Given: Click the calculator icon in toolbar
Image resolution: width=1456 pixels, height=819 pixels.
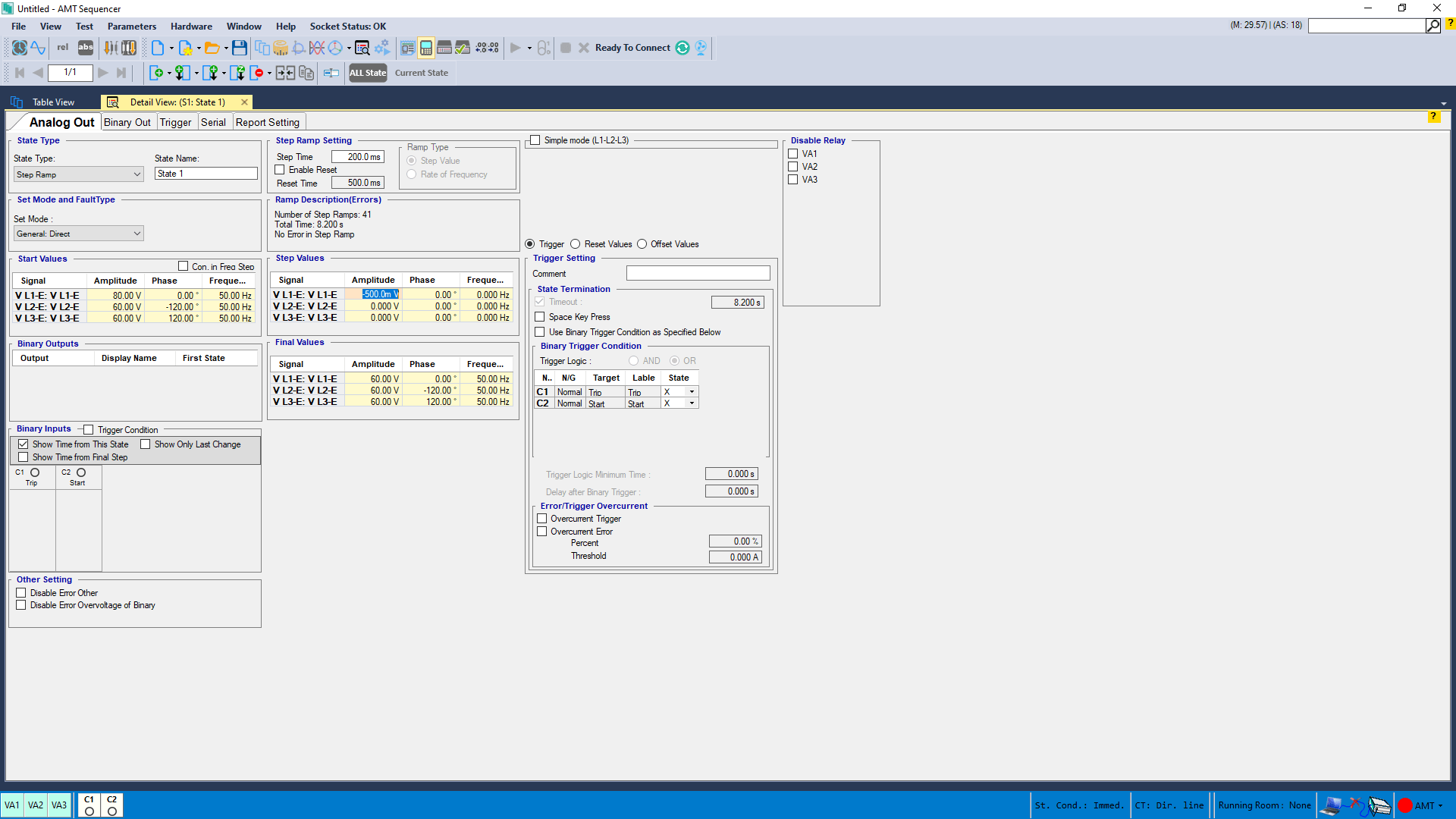Looking at the screenshot, I should coord(426,48).
